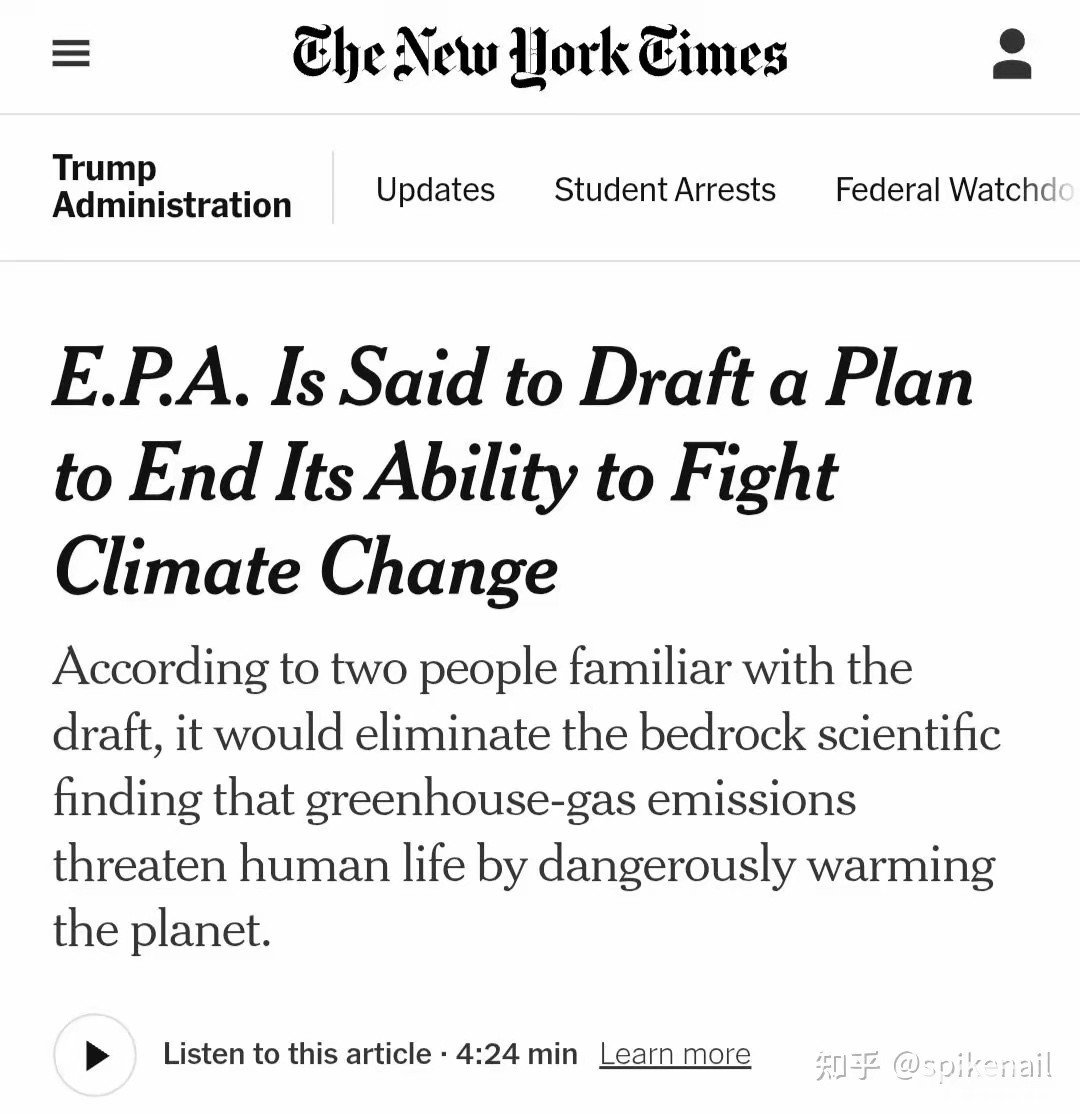
Task: Click "Climate Change" in the headline
Action: tap(306, 569)
